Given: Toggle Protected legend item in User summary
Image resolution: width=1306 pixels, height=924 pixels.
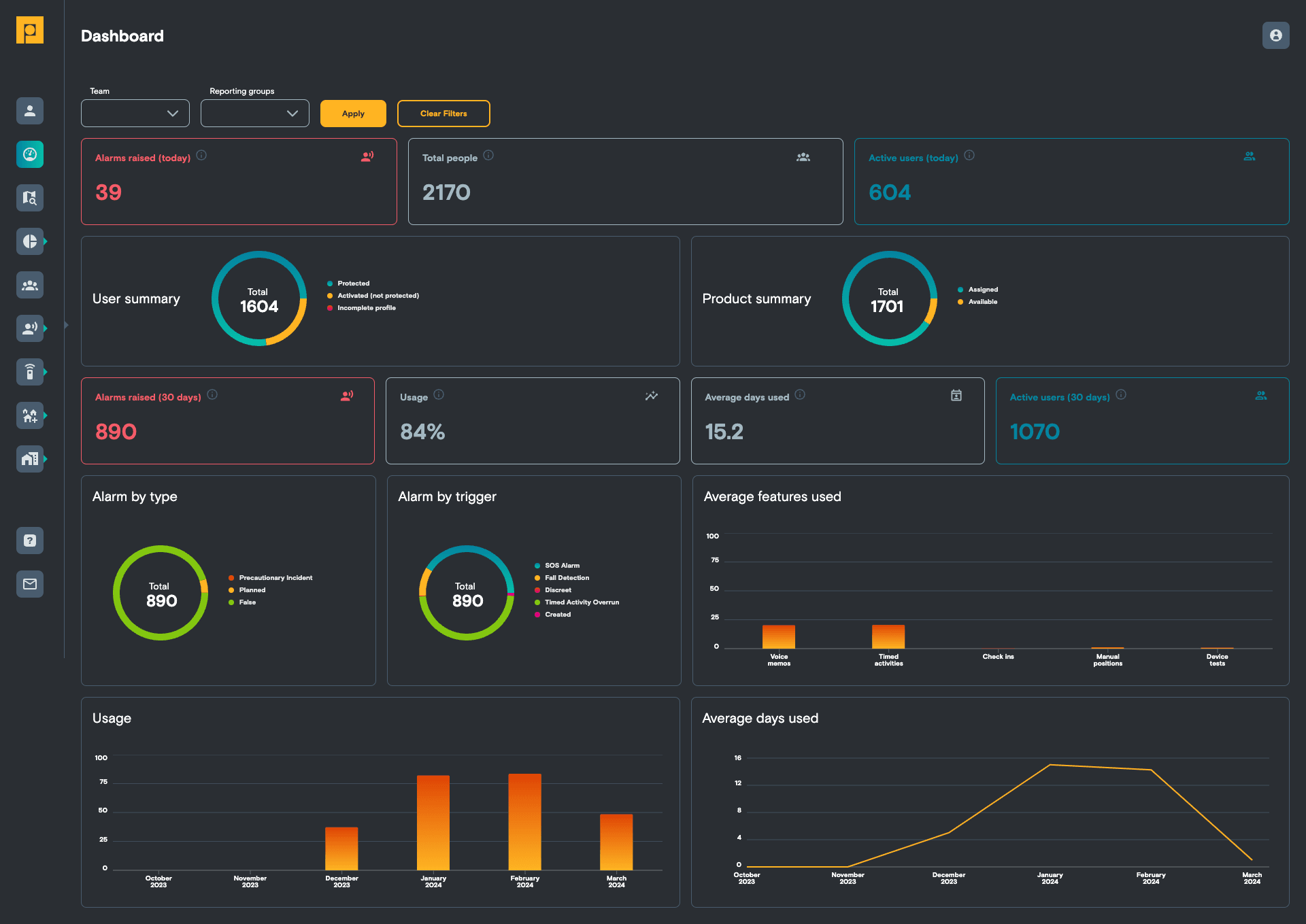Looking at the screenshot, I should pos(353,284).
